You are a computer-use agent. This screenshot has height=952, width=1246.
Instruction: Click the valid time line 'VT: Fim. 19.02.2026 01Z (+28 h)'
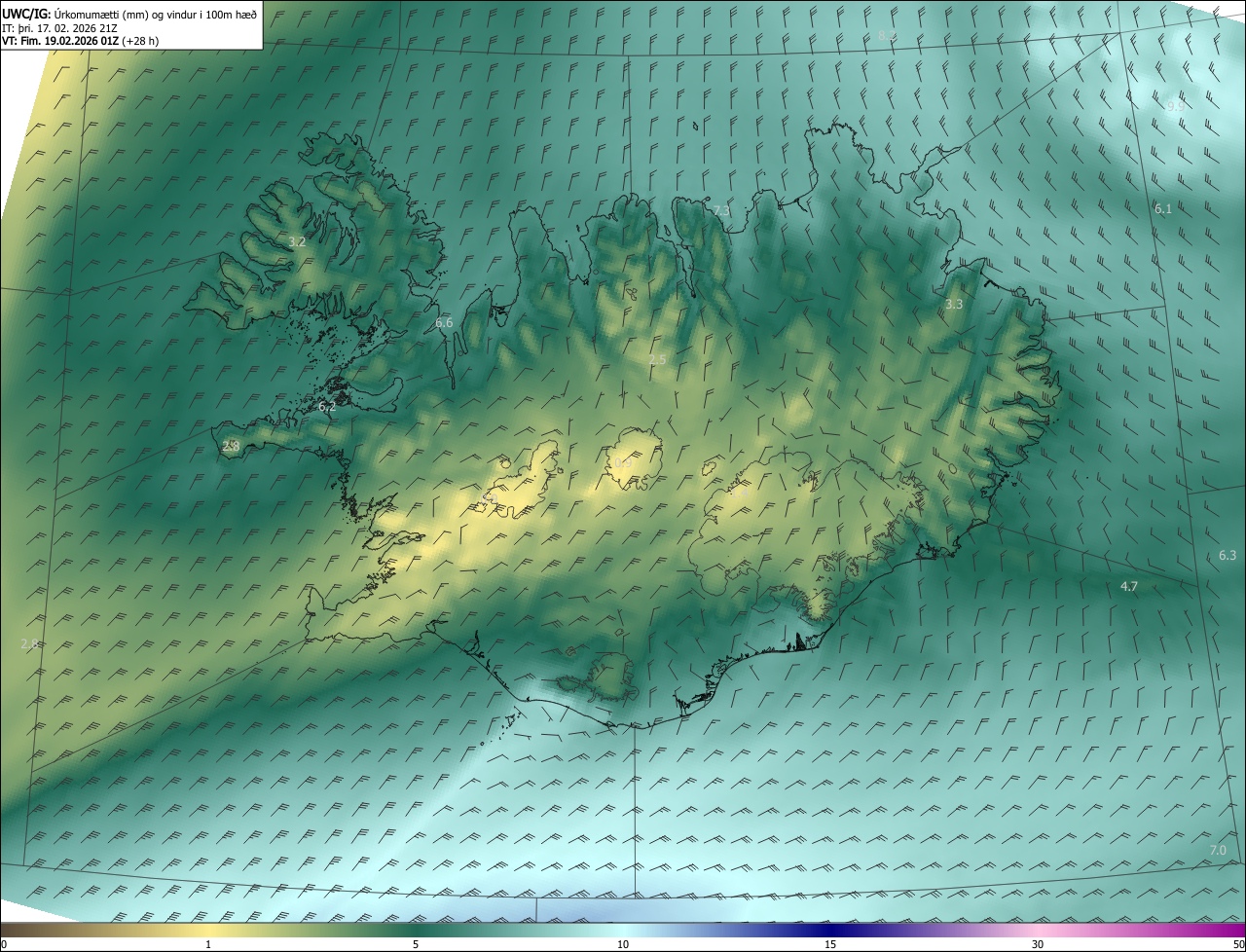[x=81, y=42]
